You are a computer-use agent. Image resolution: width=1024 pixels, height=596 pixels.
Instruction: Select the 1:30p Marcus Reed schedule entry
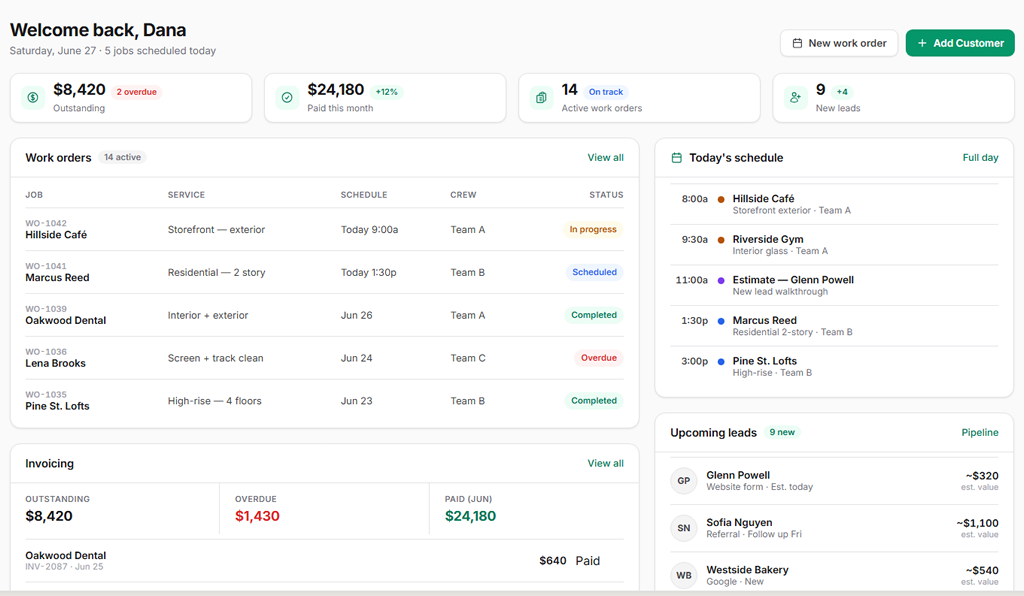[x=834, y=326]
